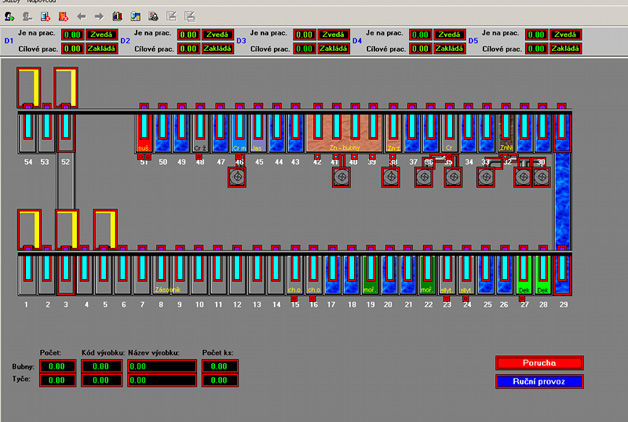Click the Bubny Název výrobku field
The height and width of the screenshot is (422, 628).
coord(162,366)
